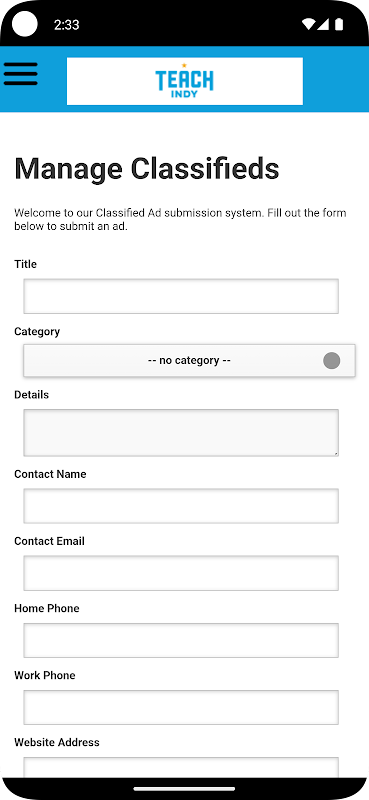369x800 pixels.
Task: Focus the Details text area
Action: tap(181, 433)
